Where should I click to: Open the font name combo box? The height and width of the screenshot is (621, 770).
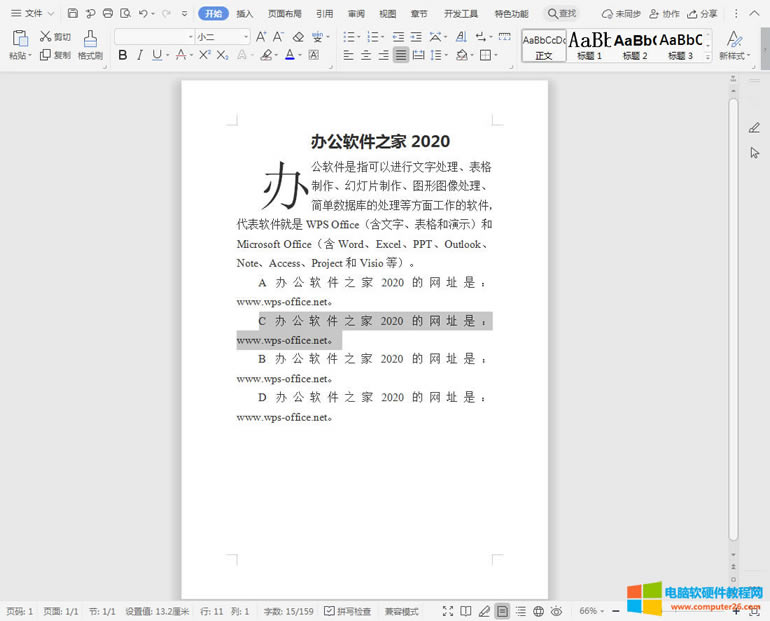[x=154, y=37]
